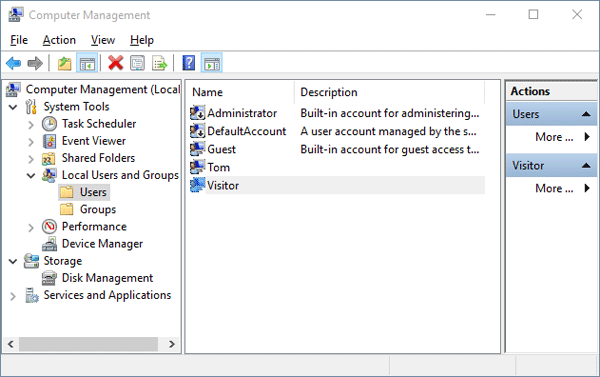Open the Help toolbar icon
Viewport: 600px width, 377px height.
coord(189,63)
